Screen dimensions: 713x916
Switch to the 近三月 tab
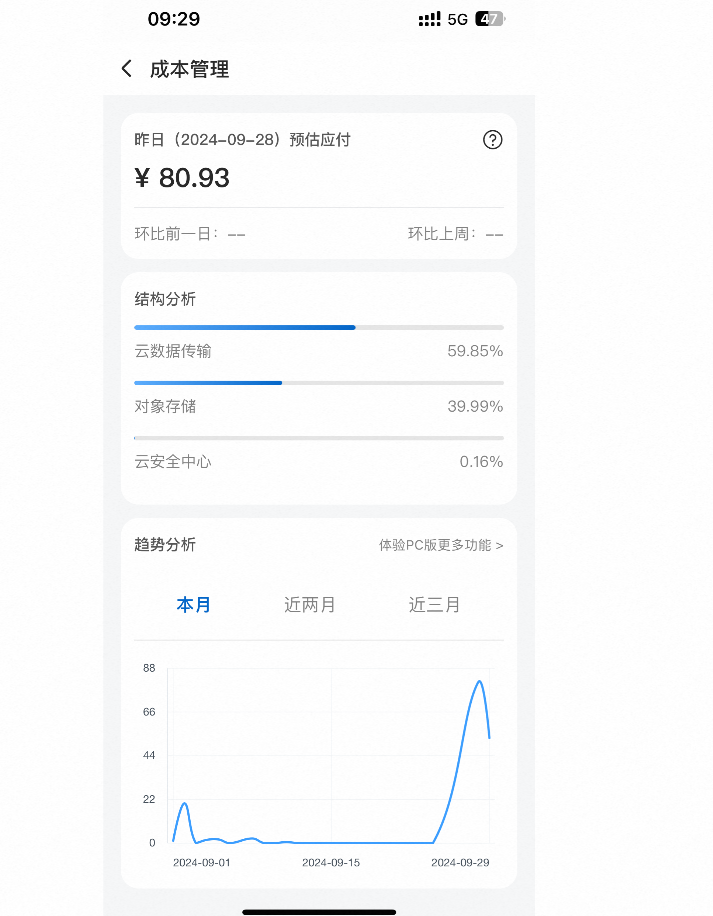point(434,605)
